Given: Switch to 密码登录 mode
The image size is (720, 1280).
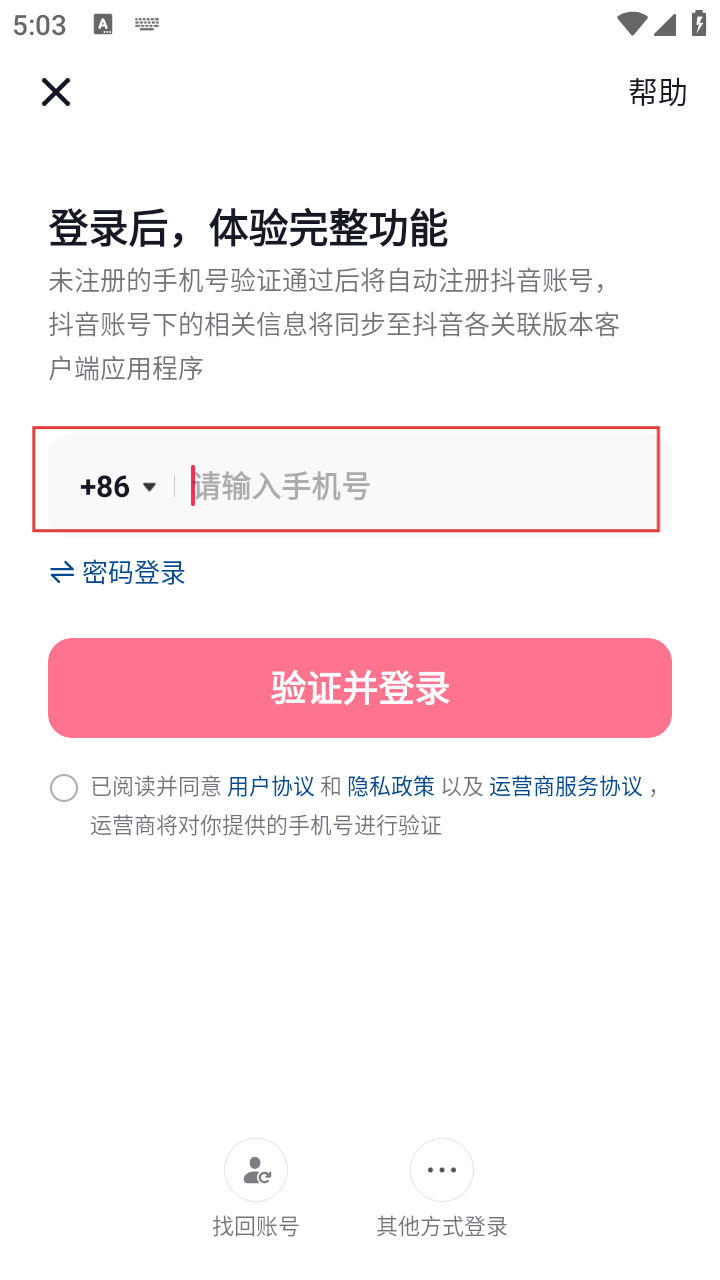Looking at the screenshot, I should coord(134,573).
